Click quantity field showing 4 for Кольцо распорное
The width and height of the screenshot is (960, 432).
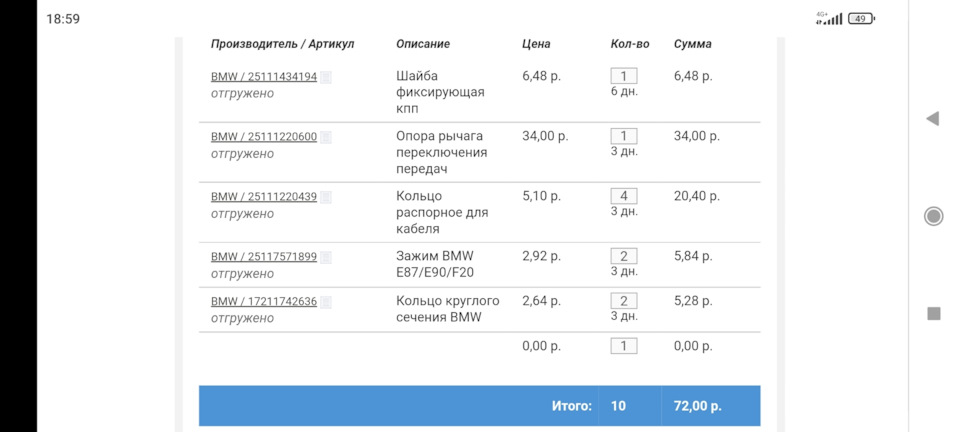(623, 196)
